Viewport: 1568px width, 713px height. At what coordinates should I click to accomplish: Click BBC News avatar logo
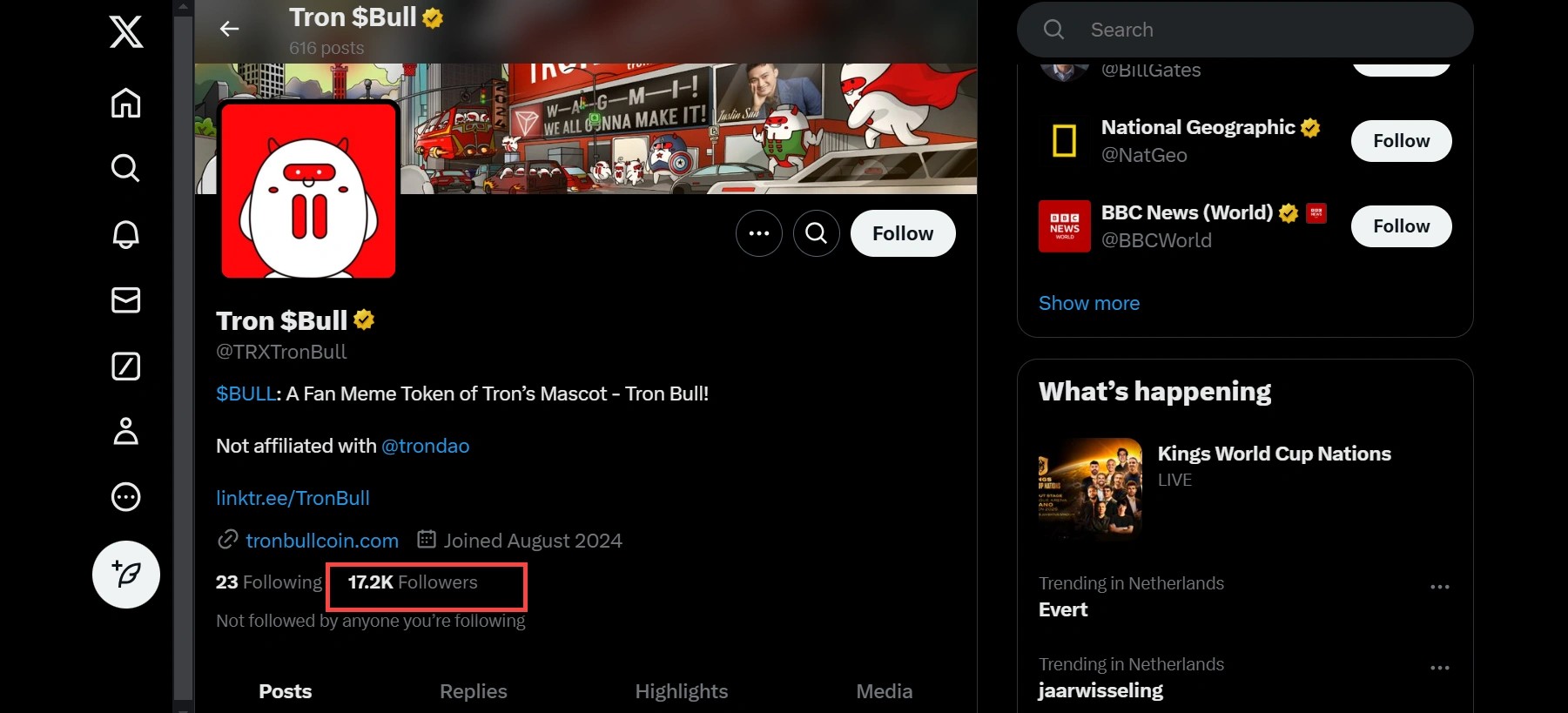point(1065,226)
